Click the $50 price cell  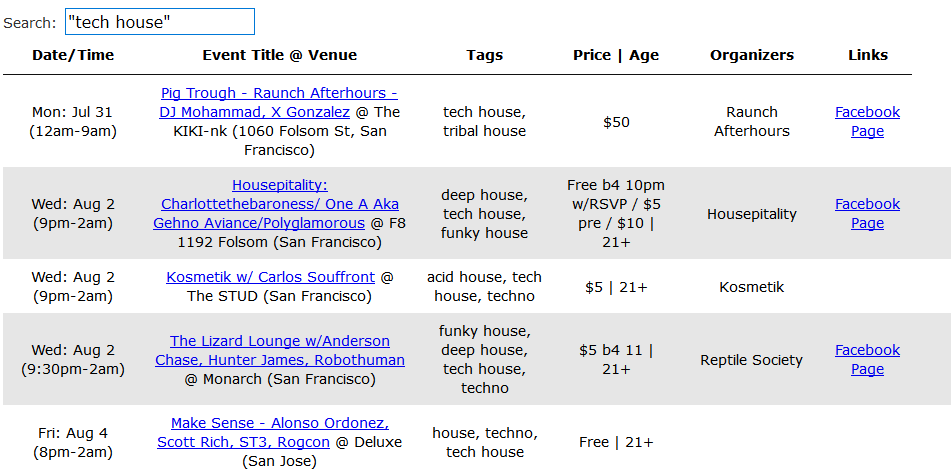[x=616, y=122]
